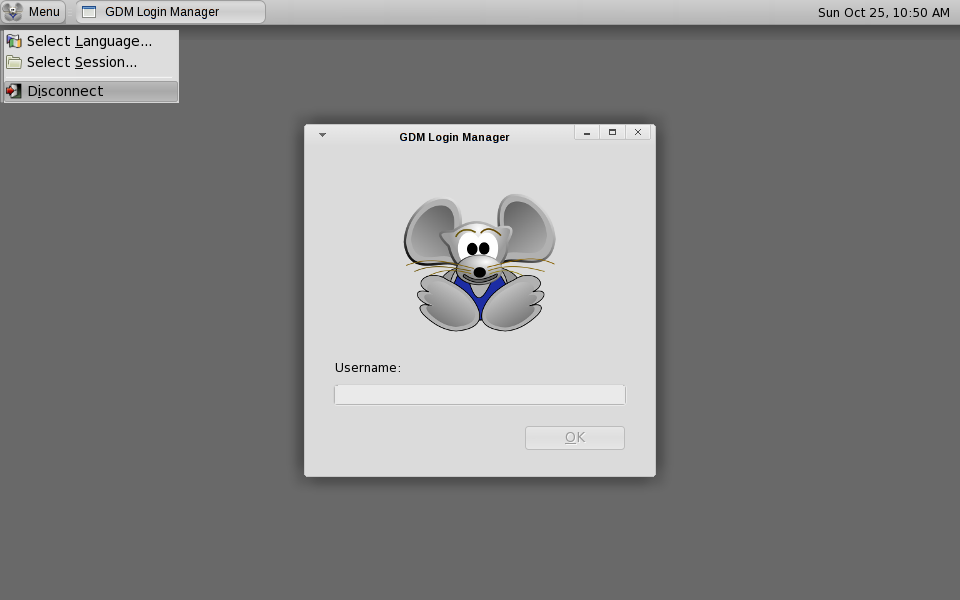The width and height of the screenshot is (960, 600).
Task: Click the GDM Login Manager window title
Action: tap(454, 137)
